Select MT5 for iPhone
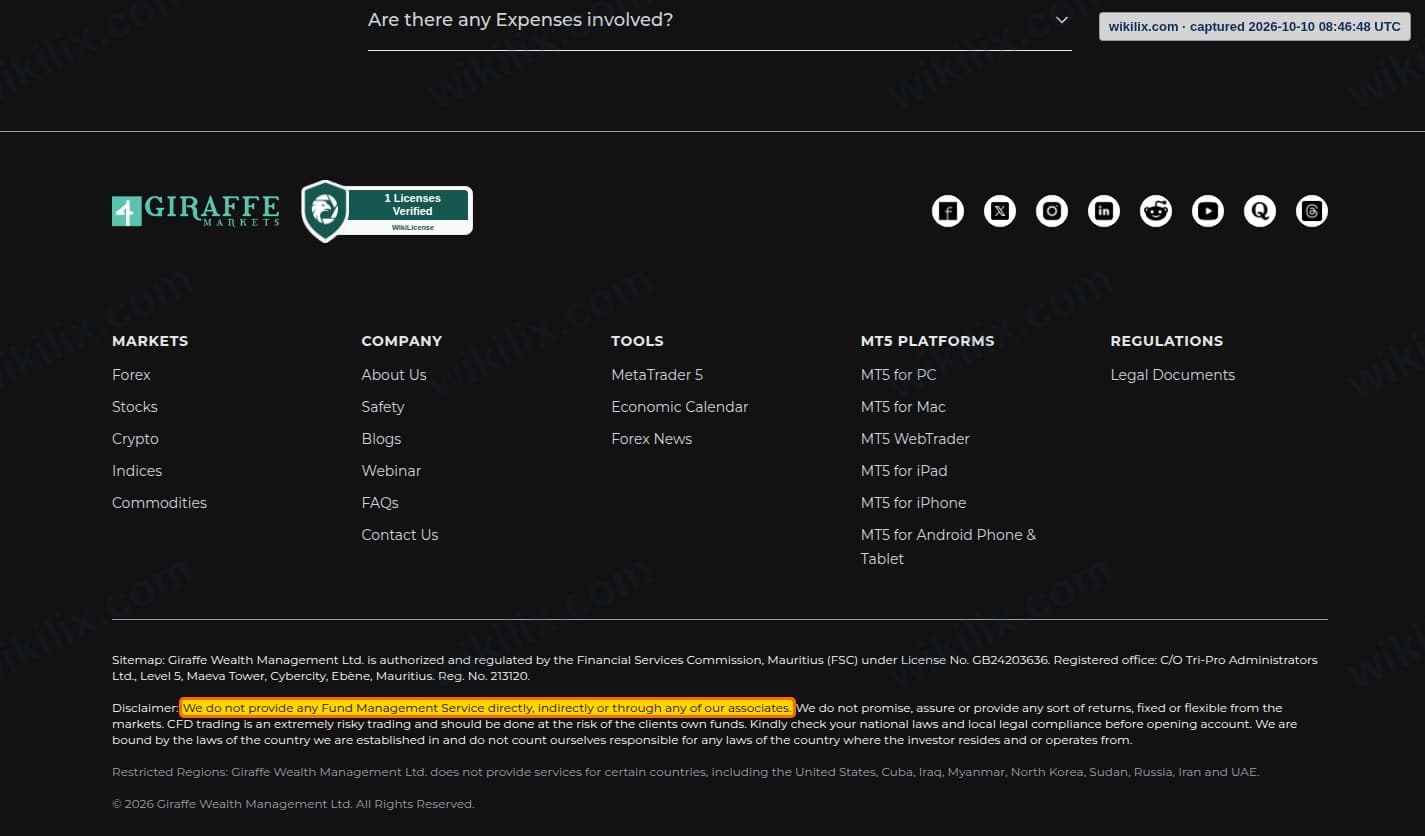This screenshot has width=1425, height=836. click(914, 503)
